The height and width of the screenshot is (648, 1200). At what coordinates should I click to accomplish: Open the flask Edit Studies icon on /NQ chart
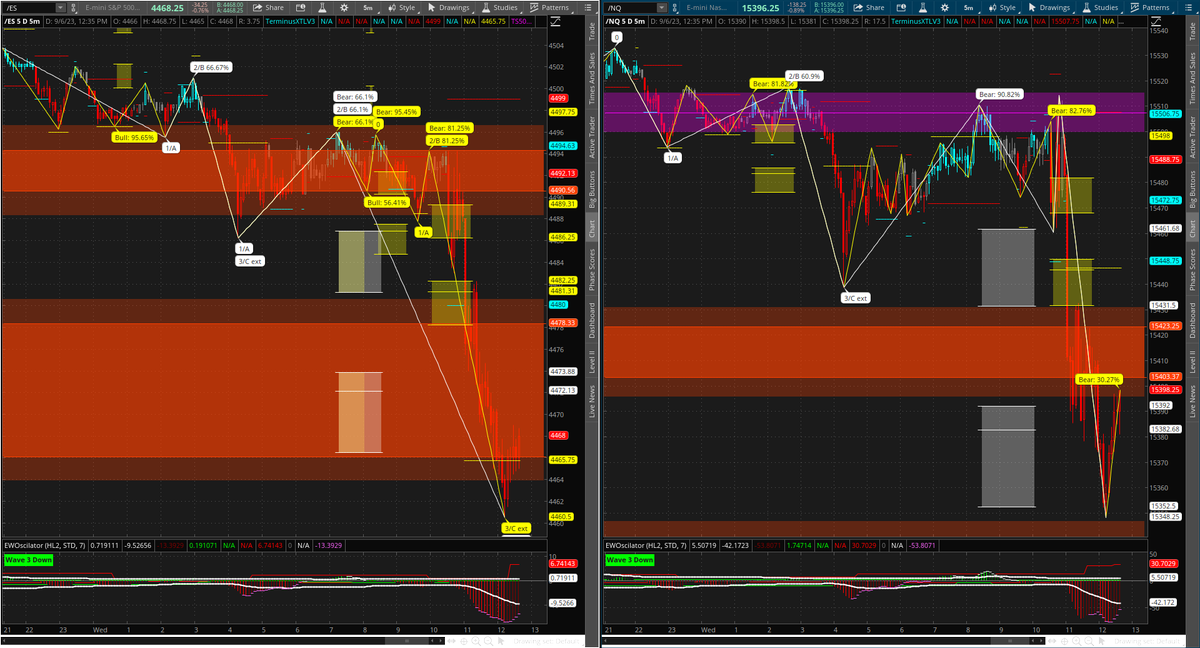point(922,8)
